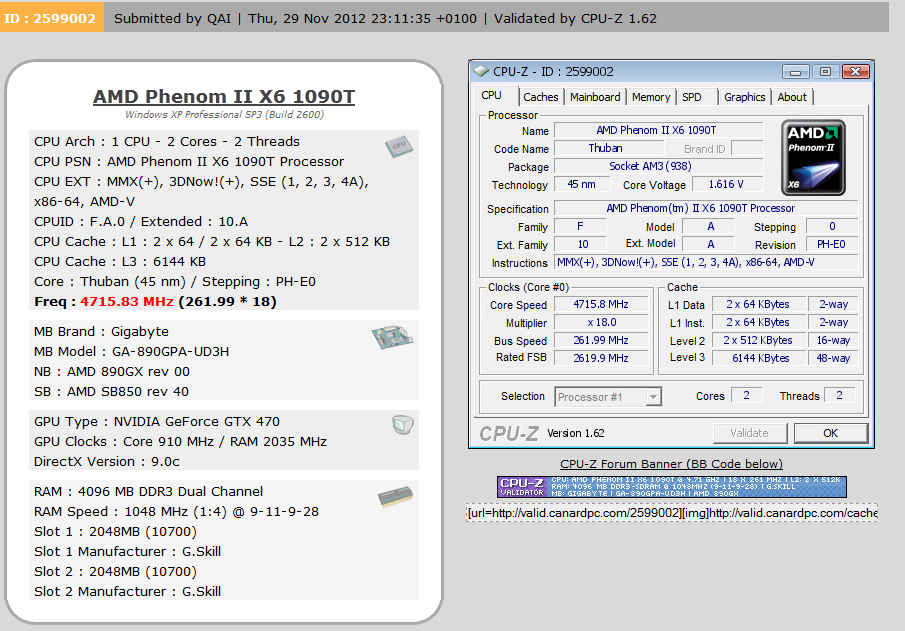905x631 pixels.
Task: Click the CPU-Z Validator forum banner image
Action: 672,487
